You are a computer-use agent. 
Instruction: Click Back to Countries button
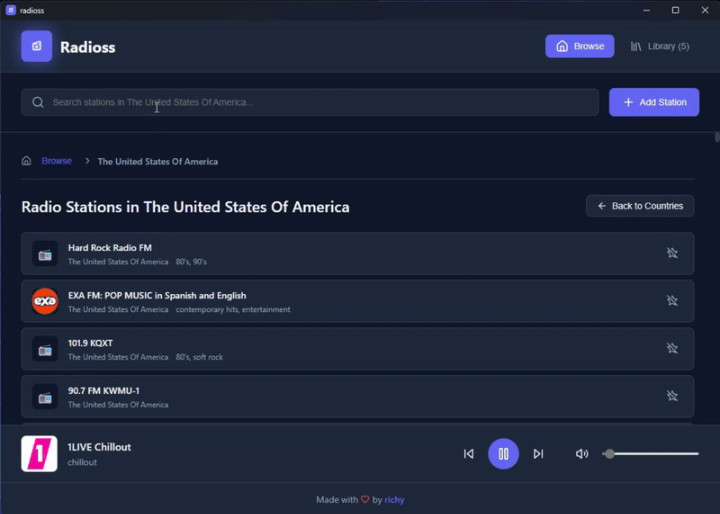click(640, 206)
